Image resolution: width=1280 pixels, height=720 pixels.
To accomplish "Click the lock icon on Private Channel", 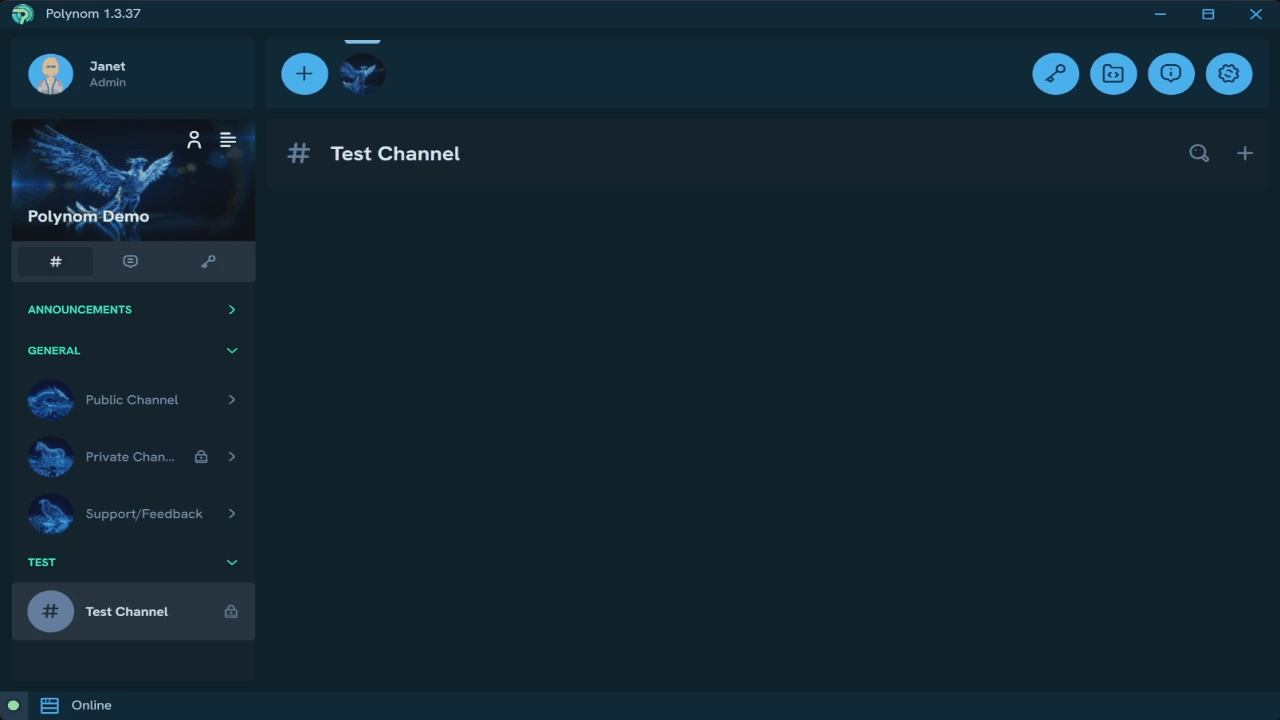I will [x=200, y=456].
